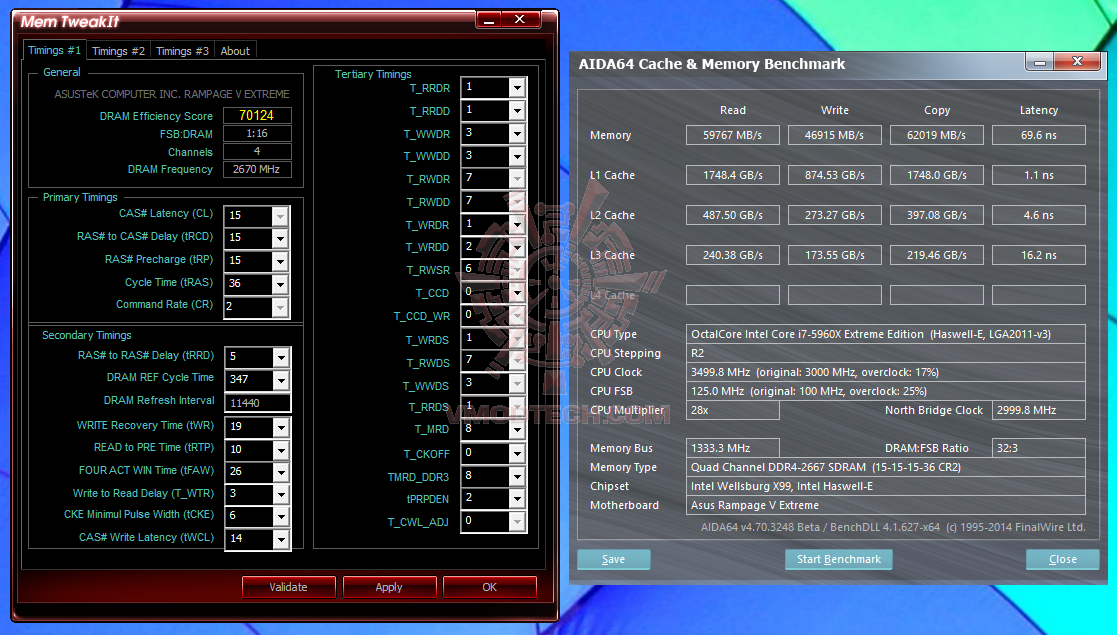Image resolution: width=1117 pixels, height=635 pixels.
Task: Expand the READ to PRE Time (tRTP) dropdown
Action: 281,450
